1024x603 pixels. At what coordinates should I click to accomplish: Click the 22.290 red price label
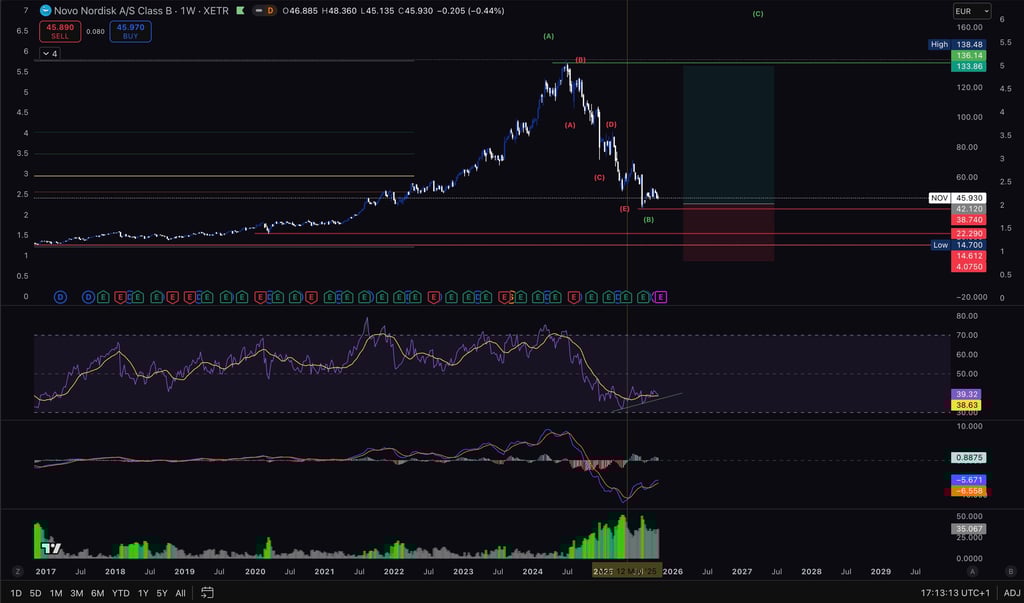point(969,234)
